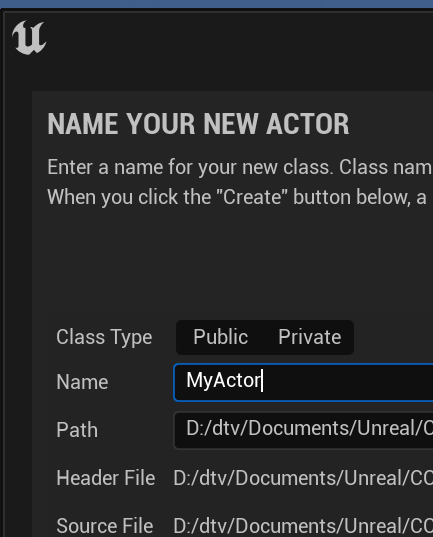
Task: Click the 'Name' label
Action: pyautogui.click(x=82, y=382)
